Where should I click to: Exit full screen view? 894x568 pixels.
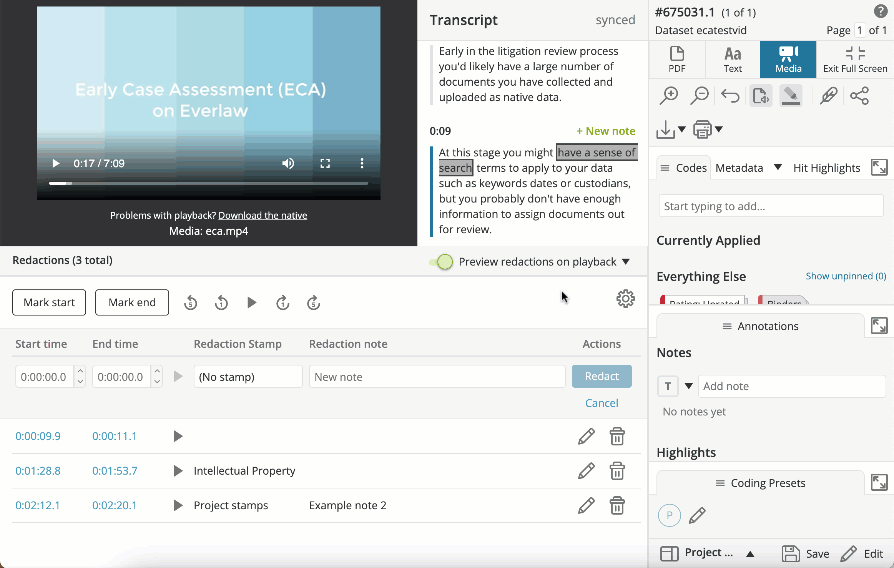click(855, 59)
